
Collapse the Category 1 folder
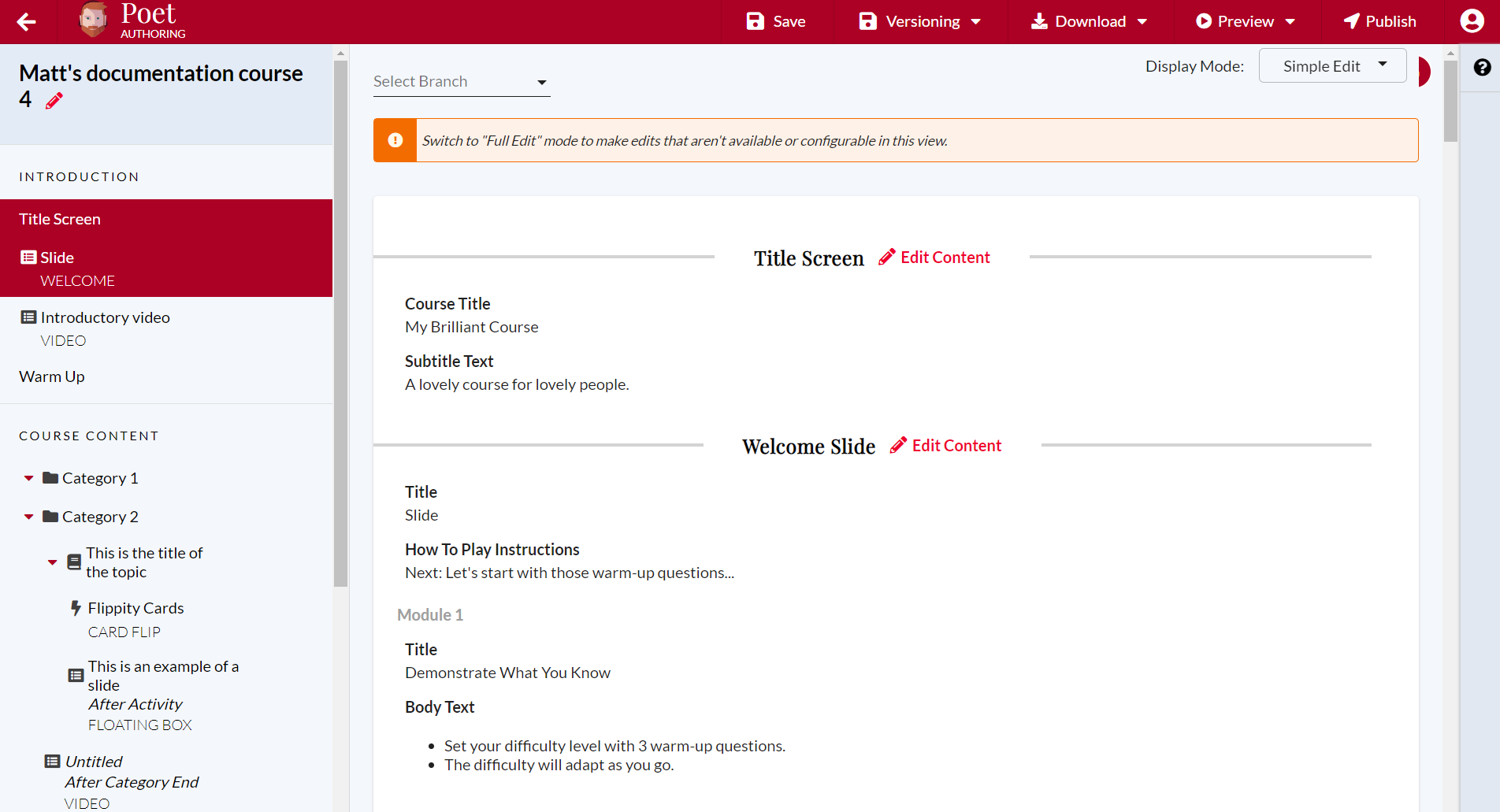coord(28,477)
